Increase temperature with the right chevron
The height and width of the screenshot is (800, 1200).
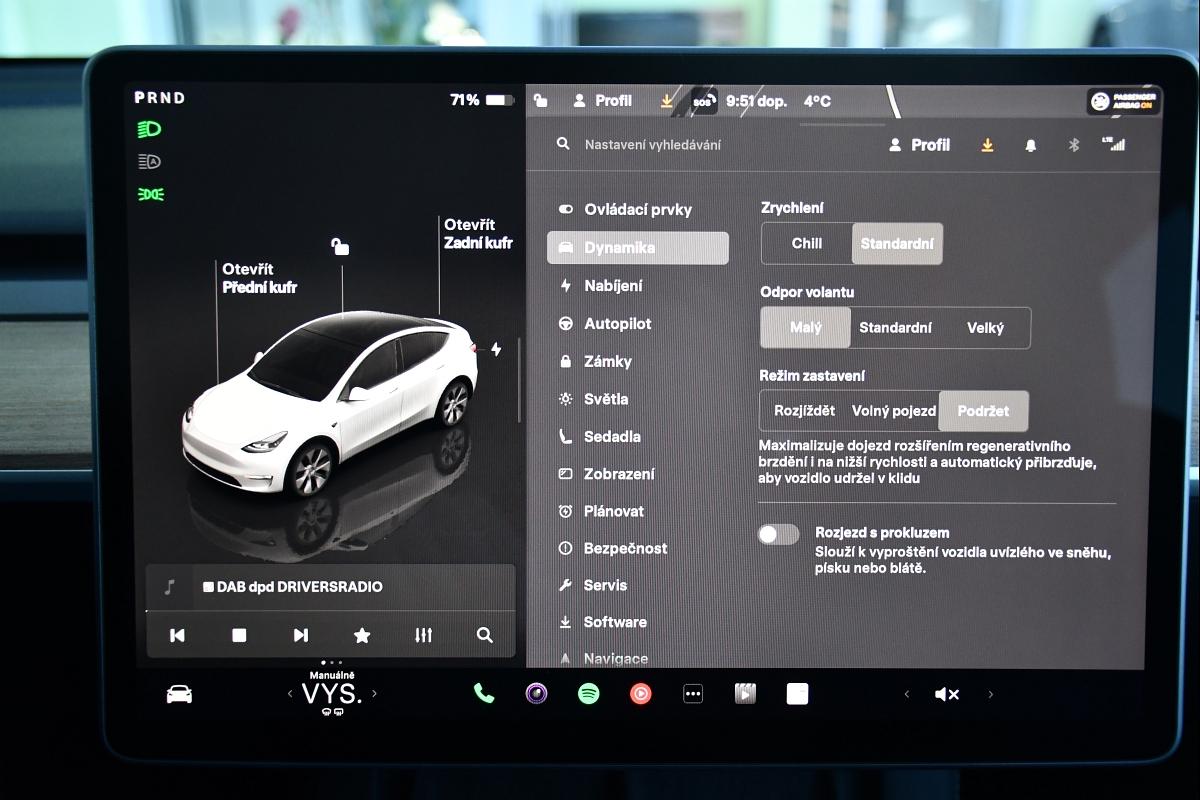tap(374, 693)
